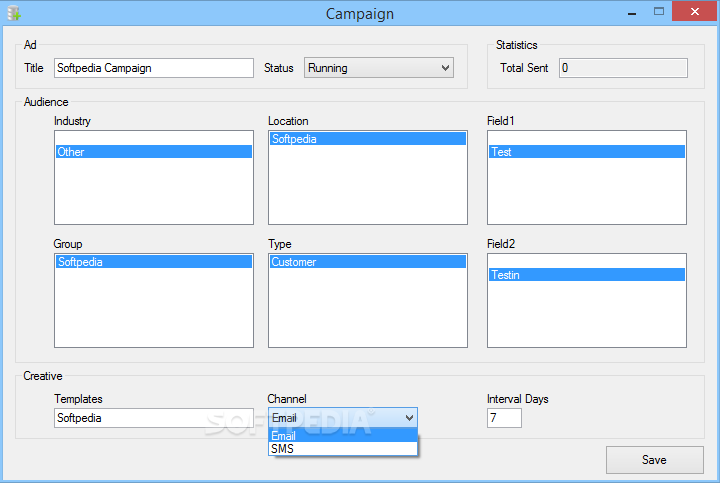The height and width of the screenshot is (483, 720).
Task: Collapse the Channel dropdown arrow
Action: pos(409,418)
